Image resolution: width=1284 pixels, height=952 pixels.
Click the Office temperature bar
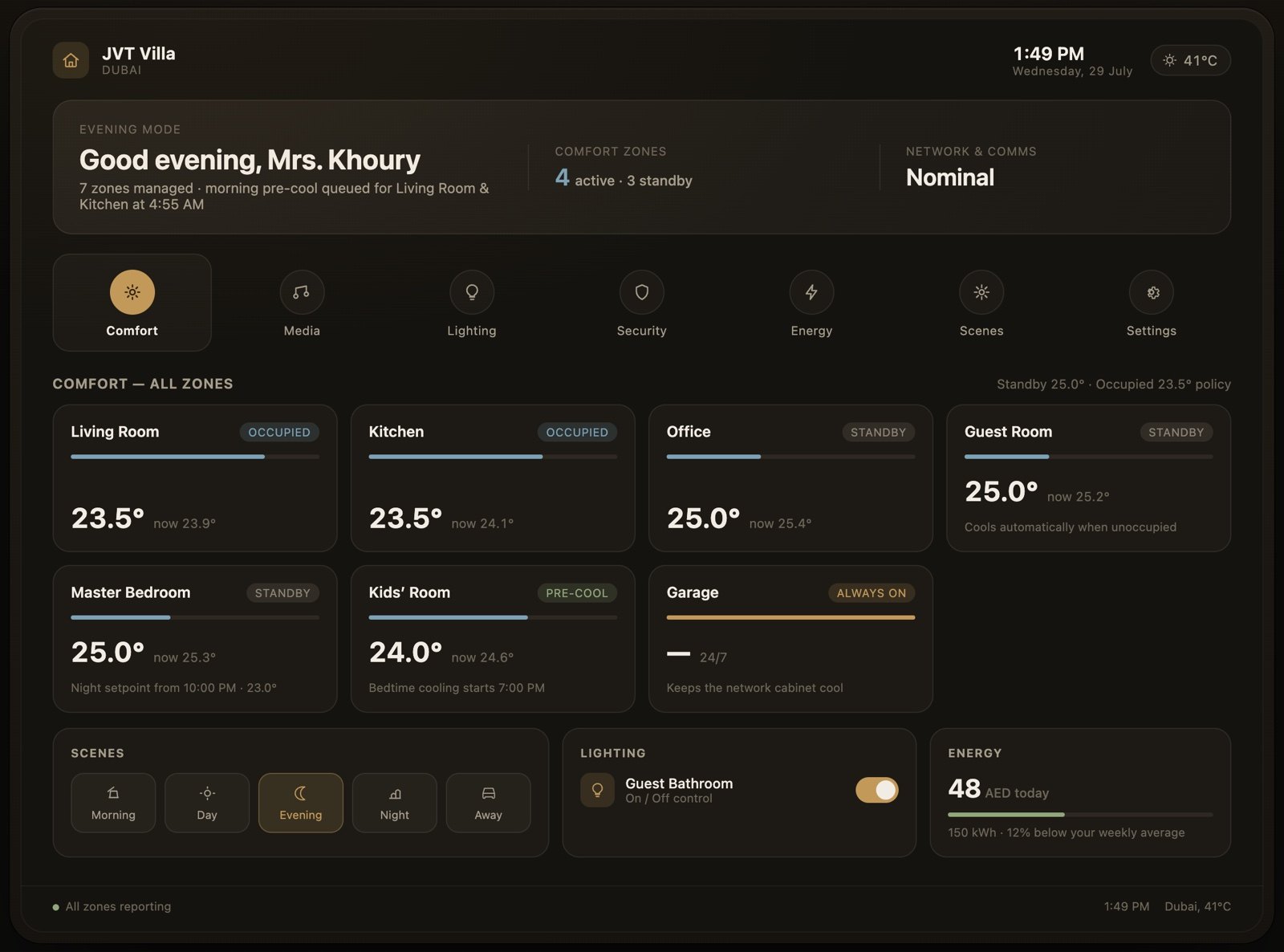click(790, 457)
